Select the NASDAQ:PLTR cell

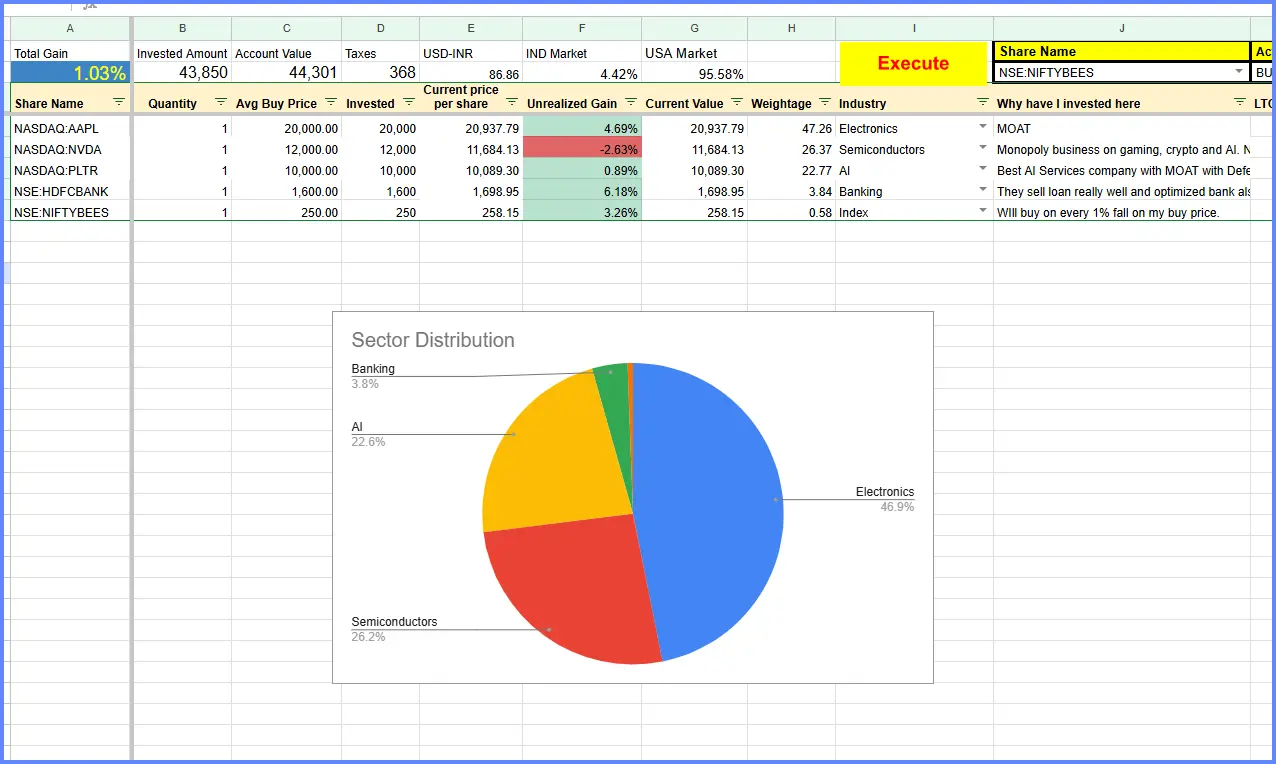coord(70,170)
